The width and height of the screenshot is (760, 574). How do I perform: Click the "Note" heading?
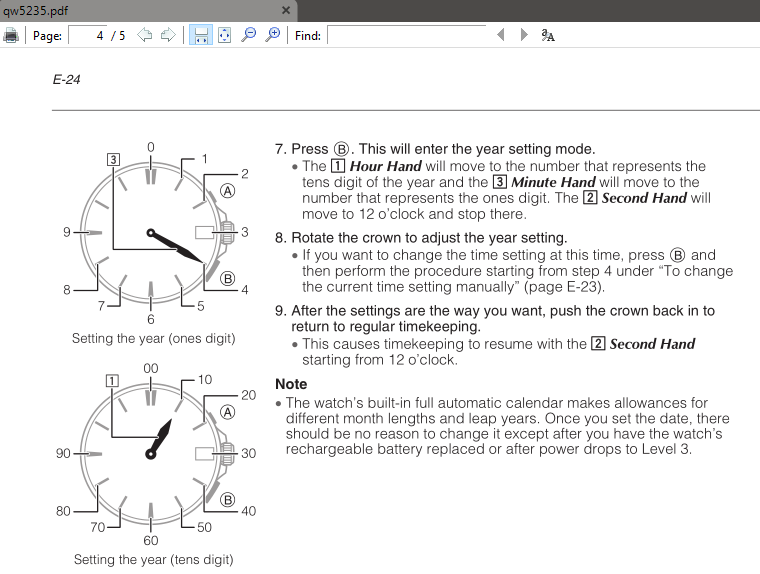291,384
